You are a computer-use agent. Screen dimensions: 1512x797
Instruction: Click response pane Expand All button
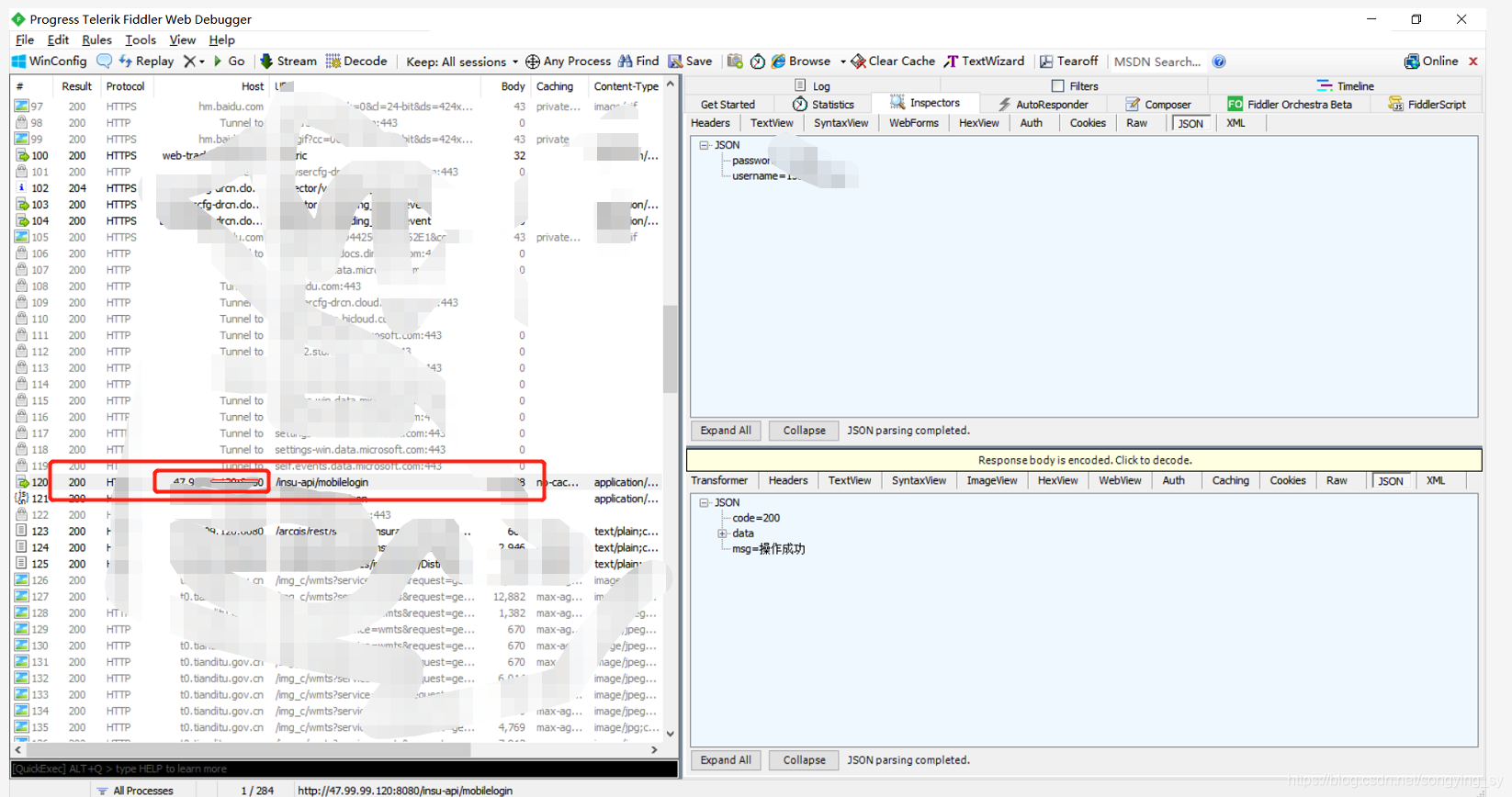click(x=726, y=760)
